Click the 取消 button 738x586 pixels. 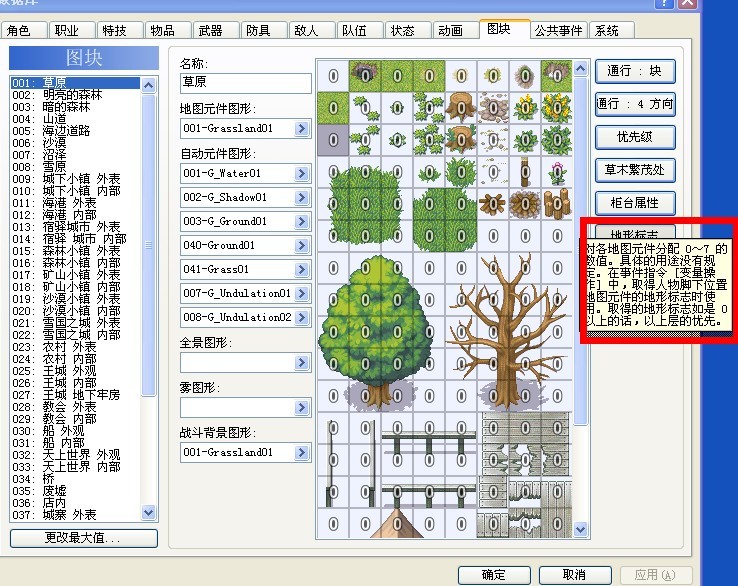(x=575, y=575)
